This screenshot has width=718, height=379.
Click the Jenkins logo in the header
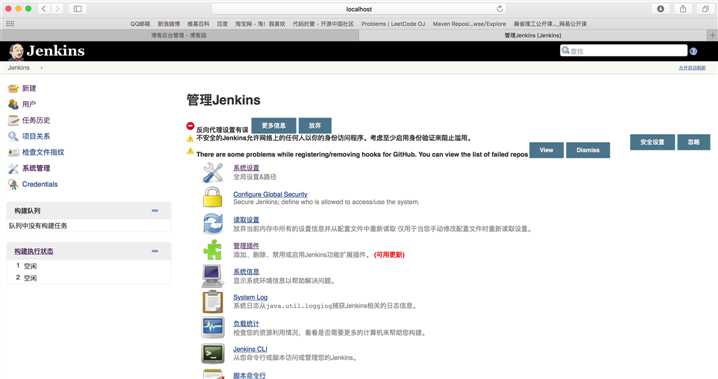point(46,51)
